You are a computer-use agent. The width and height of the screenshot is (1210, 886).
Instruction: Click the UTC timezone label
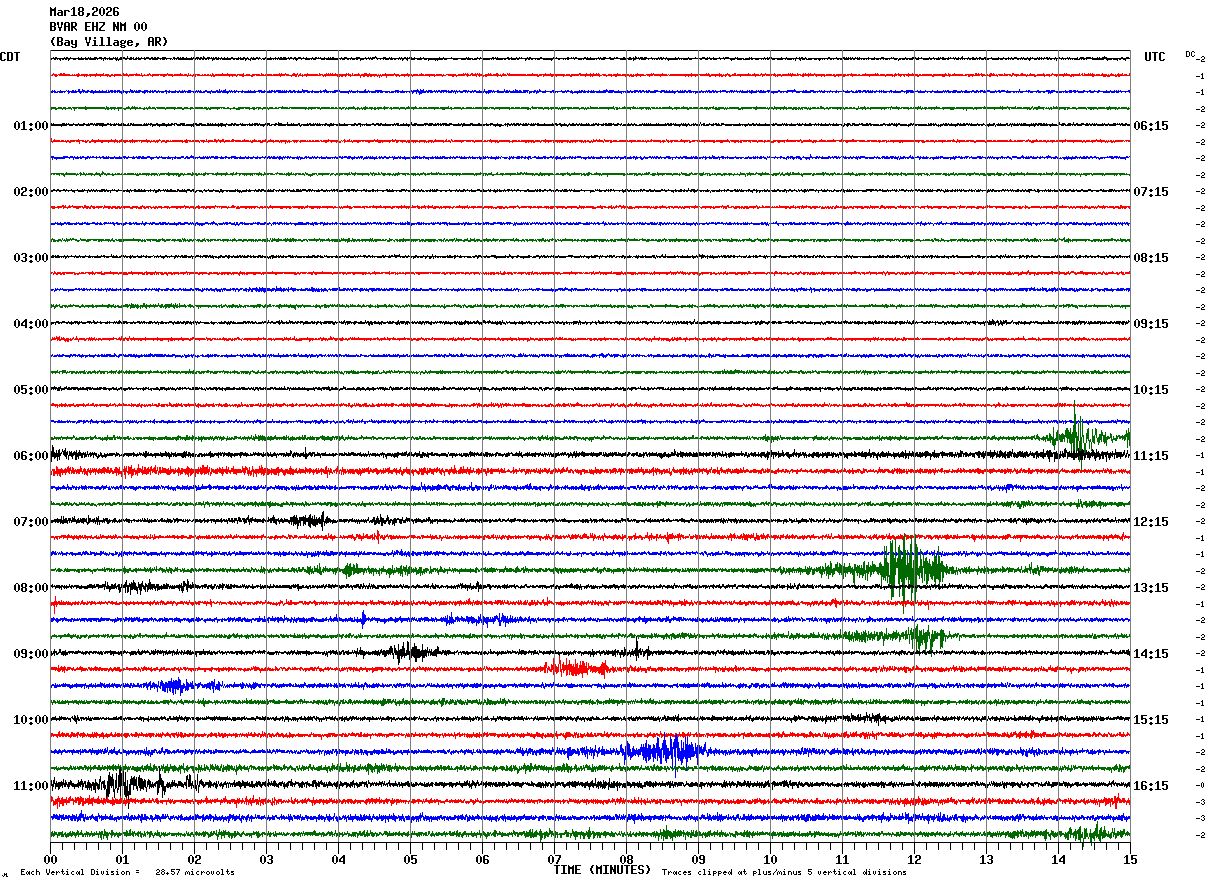(1155, 57)
